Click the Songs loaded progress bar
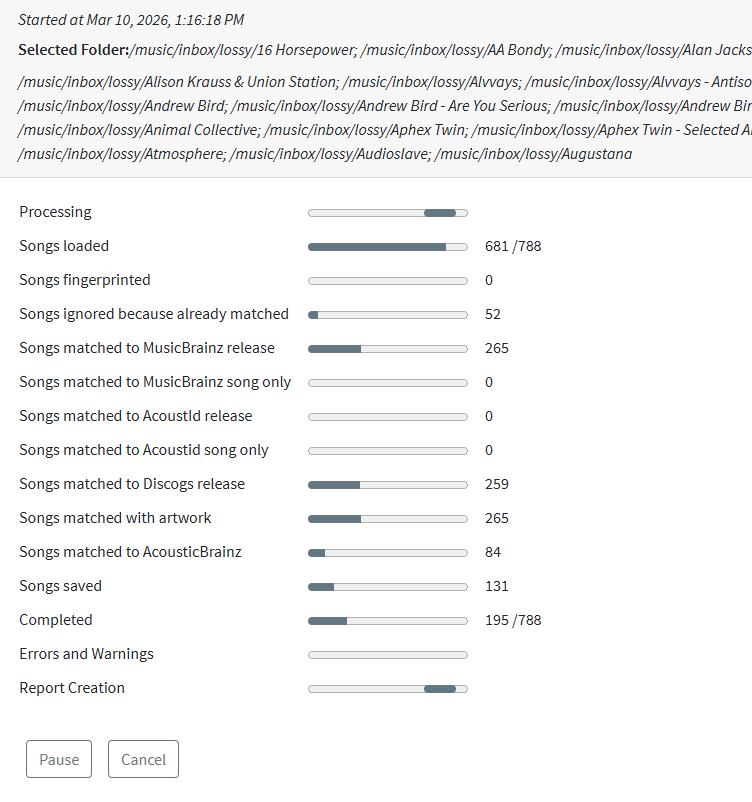The image size is (752, 802). [388, 247]
